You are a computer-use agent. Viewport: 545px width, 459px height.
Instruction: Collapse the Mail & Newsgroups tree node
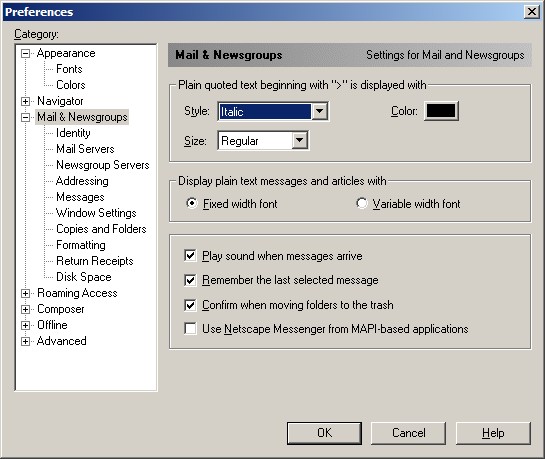[x=25, y=117]
